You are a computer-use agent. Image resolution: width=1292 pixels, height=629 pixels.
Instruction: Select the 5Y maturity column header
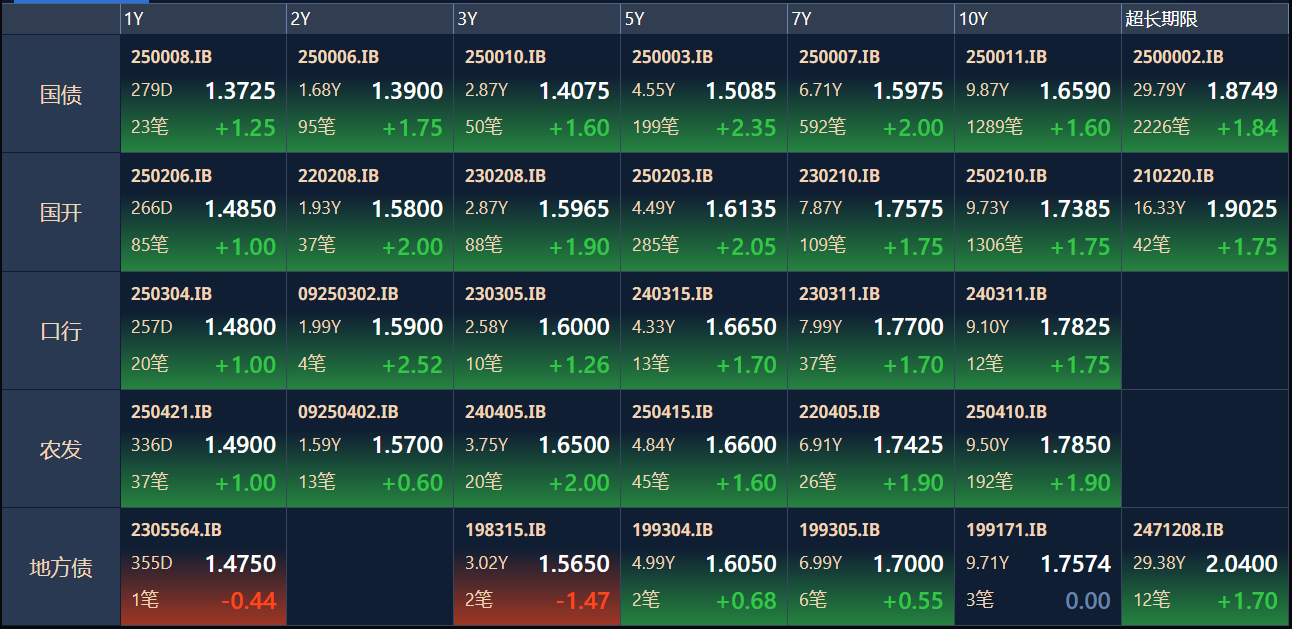pos(704,19)
